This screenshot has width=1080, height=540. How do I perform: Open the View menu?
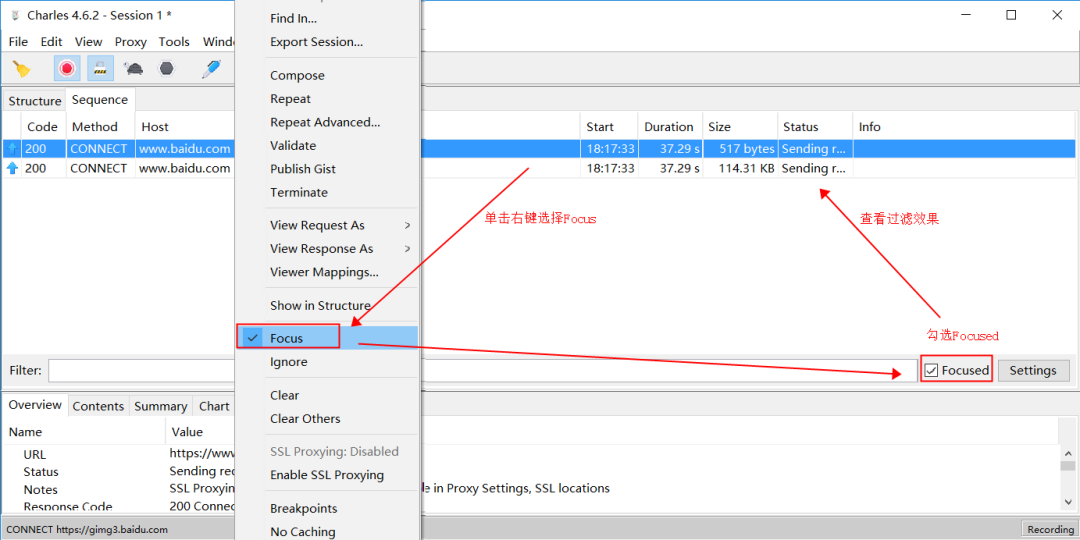88,42
